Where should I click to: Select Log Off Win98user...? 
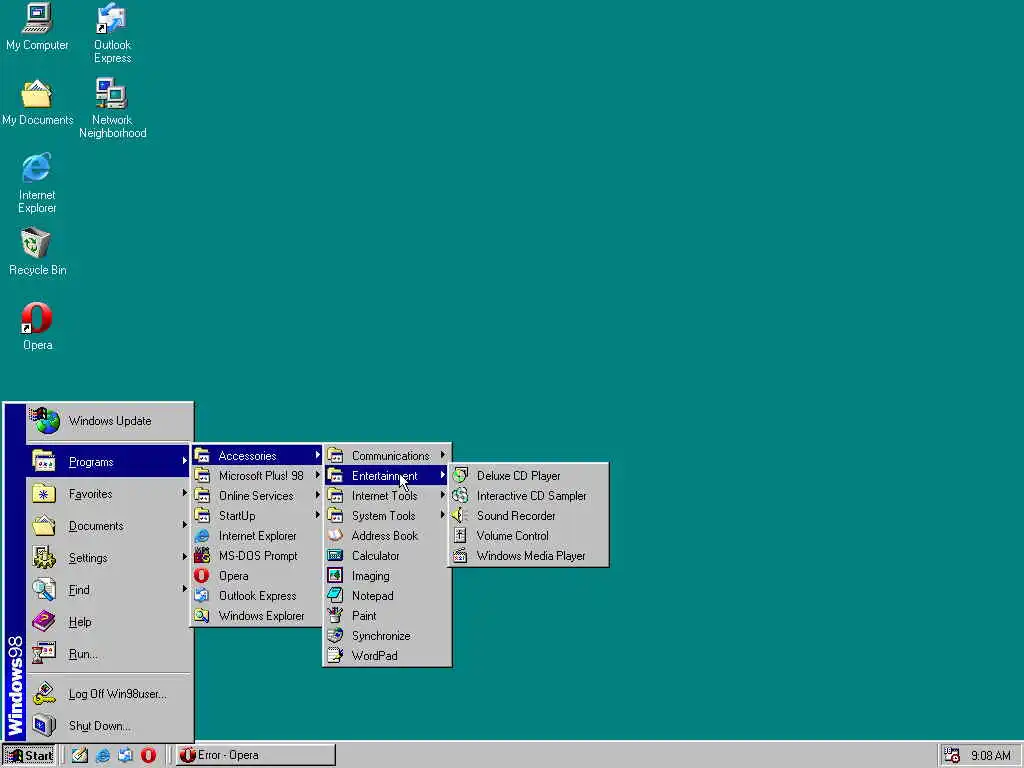point(110,694)
